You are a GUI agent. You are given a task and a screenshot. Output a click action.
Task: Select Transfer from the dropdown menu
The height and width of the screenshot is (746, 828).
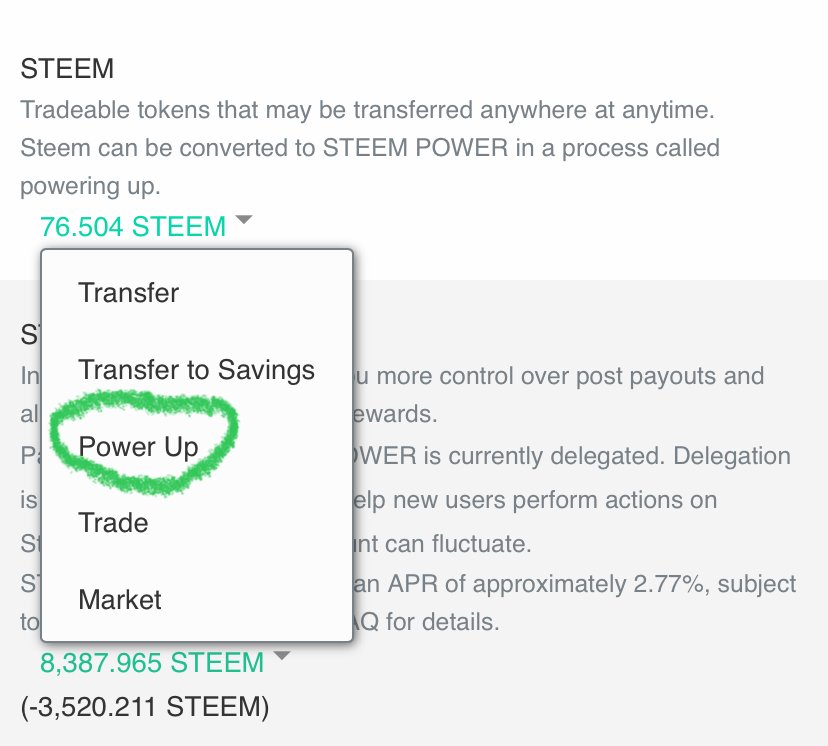(x=128, y=292)
